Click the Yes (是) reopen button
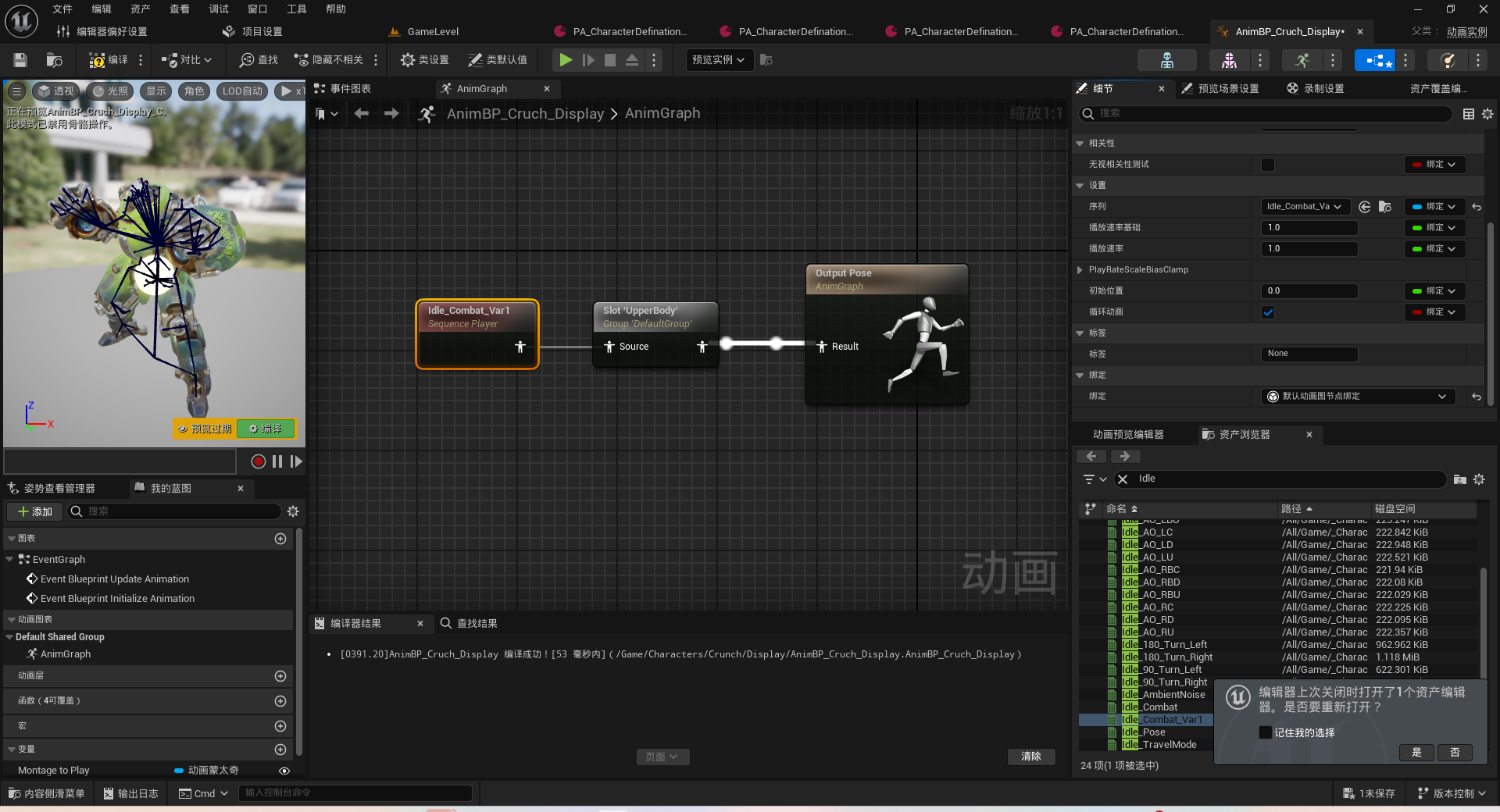 1416,753
